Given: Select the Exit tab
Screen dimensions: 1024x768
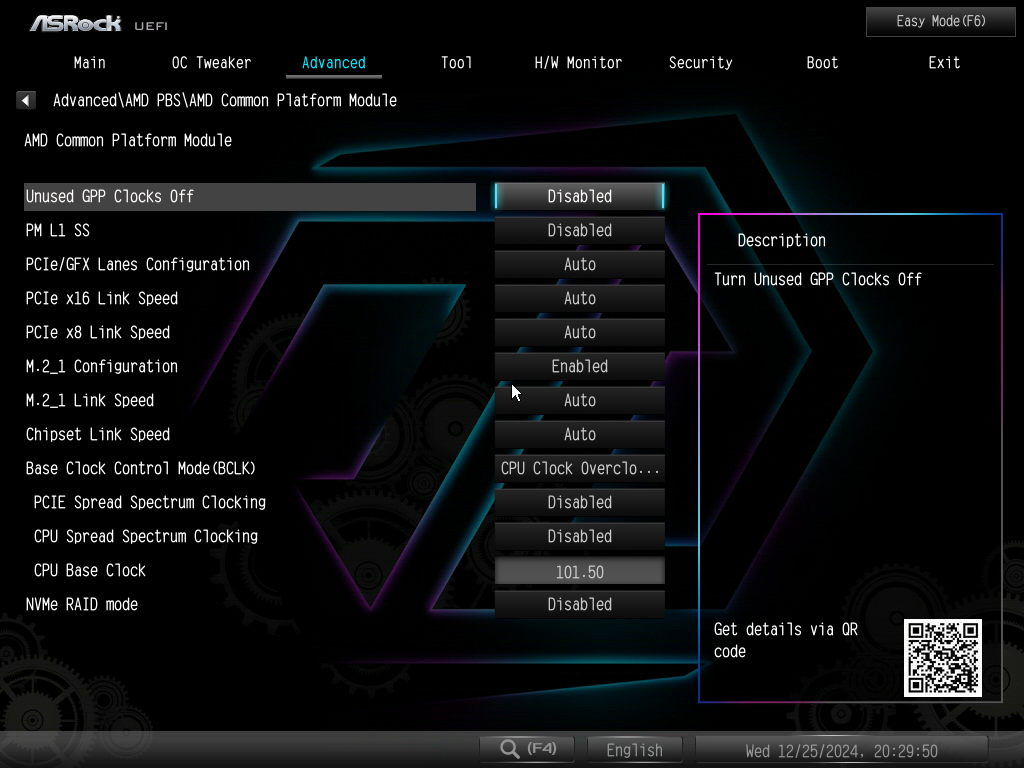Looking at the screenshot, I should click(x=944, y=63).
